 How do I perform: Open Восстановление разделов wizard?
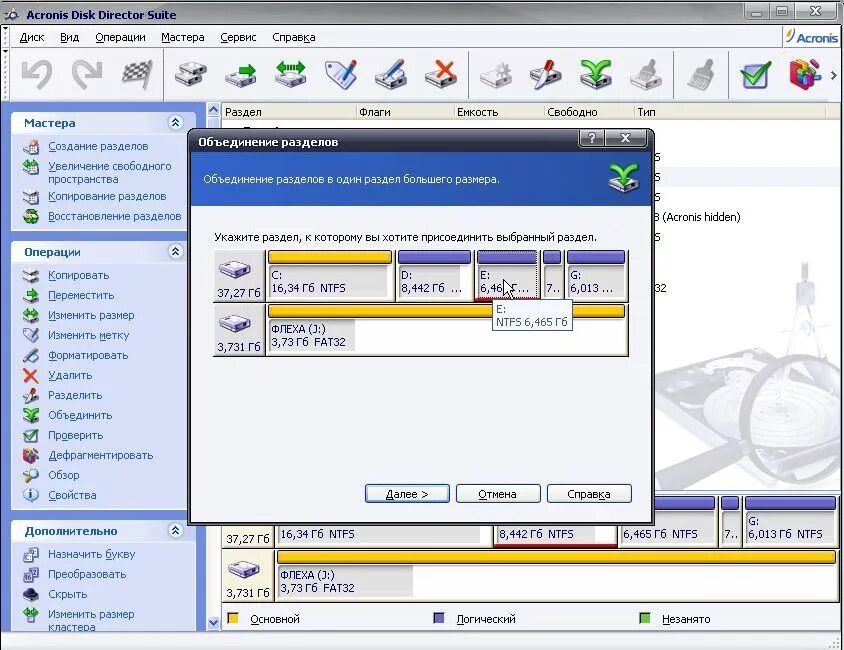[115, 216]
